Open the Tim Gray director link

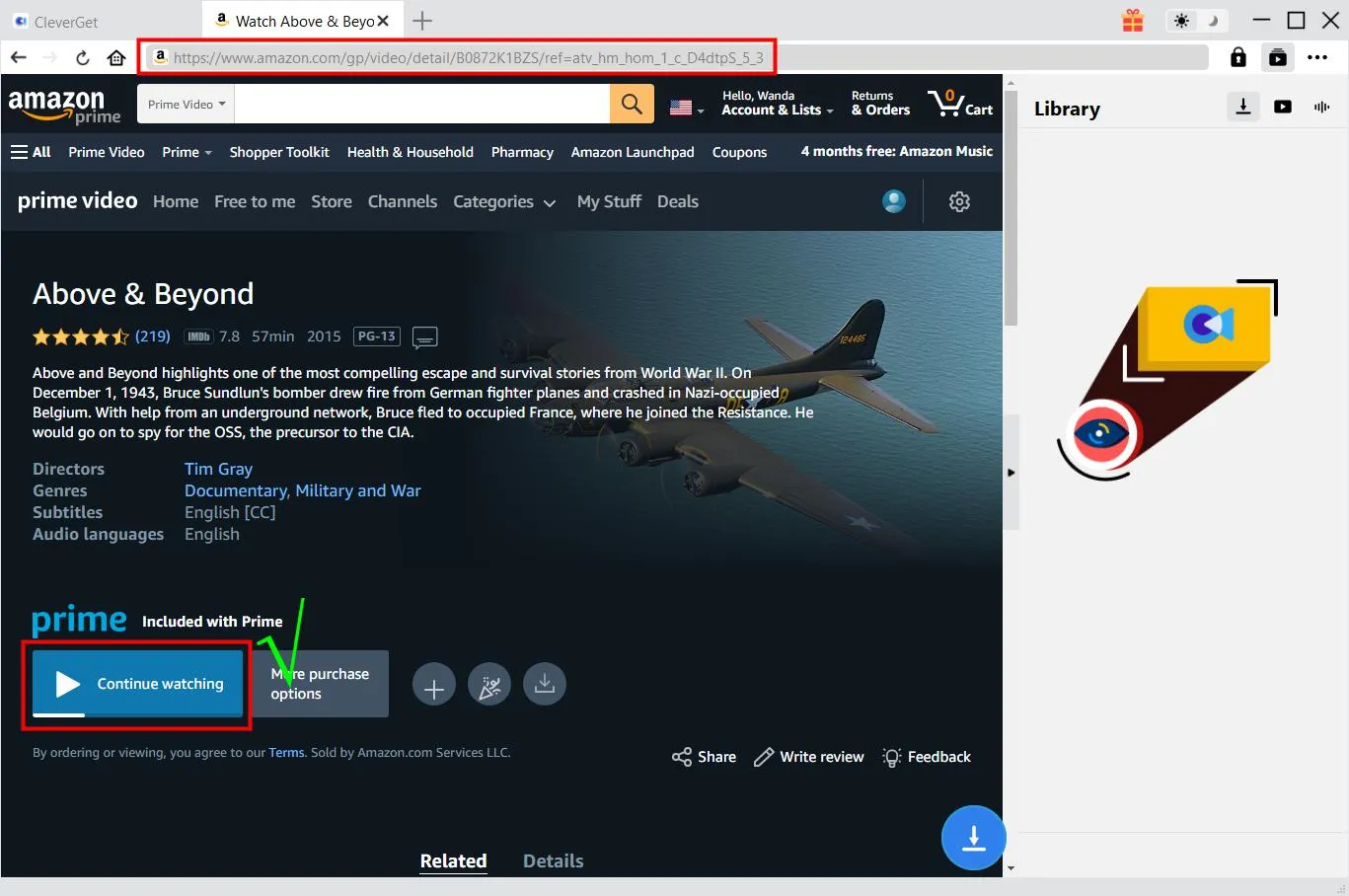[x=218, y=470]
